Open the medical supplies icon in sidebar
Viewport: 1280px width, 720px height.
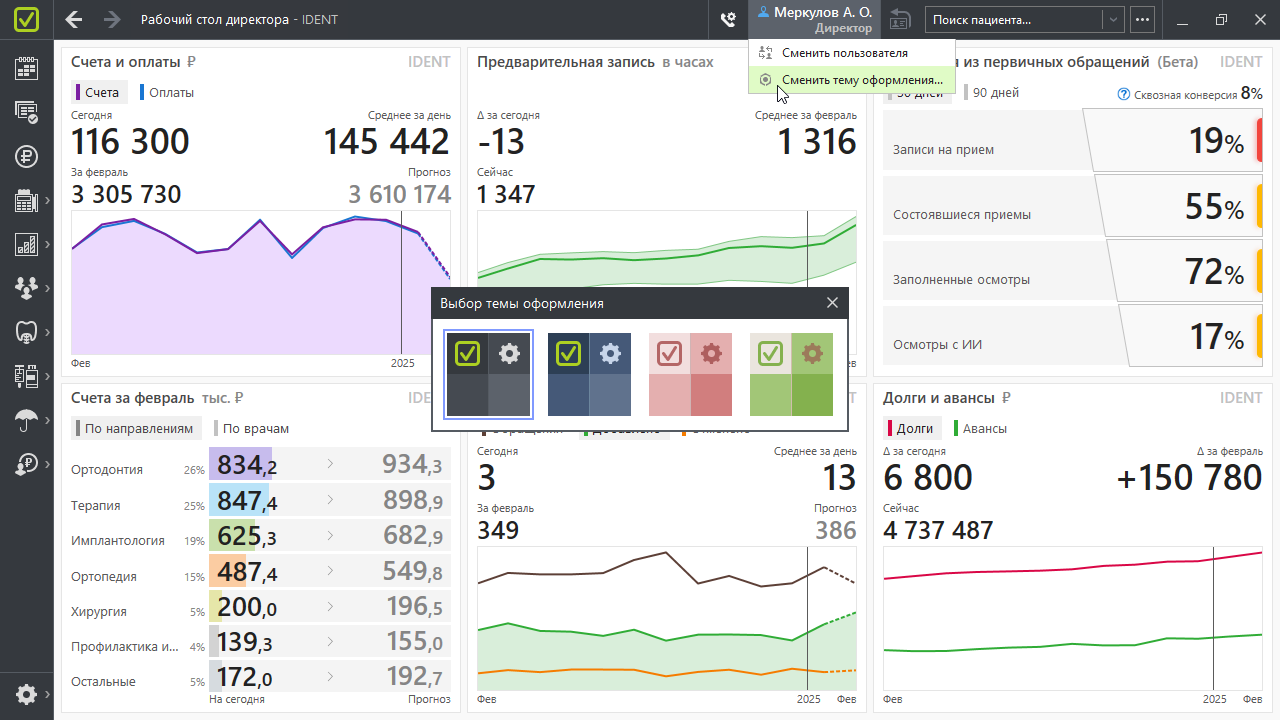[x=26, y=376]
